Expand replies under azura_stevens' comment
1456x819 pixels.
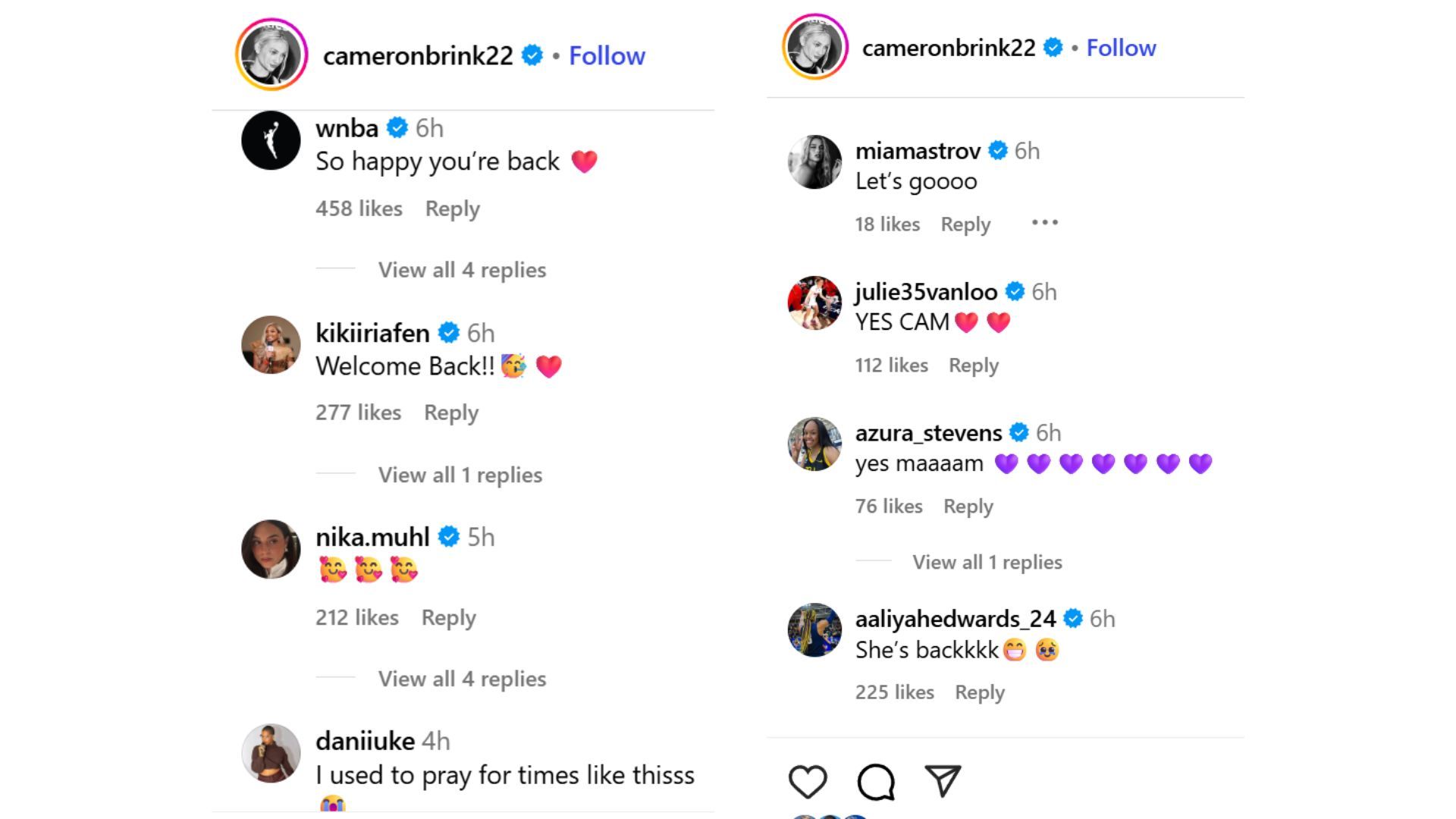[987, 562]
